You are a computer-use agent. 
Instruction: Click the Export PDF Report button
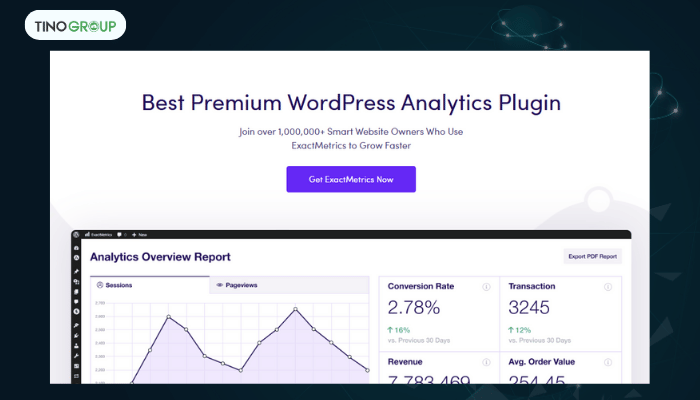(x=592, y=257)
